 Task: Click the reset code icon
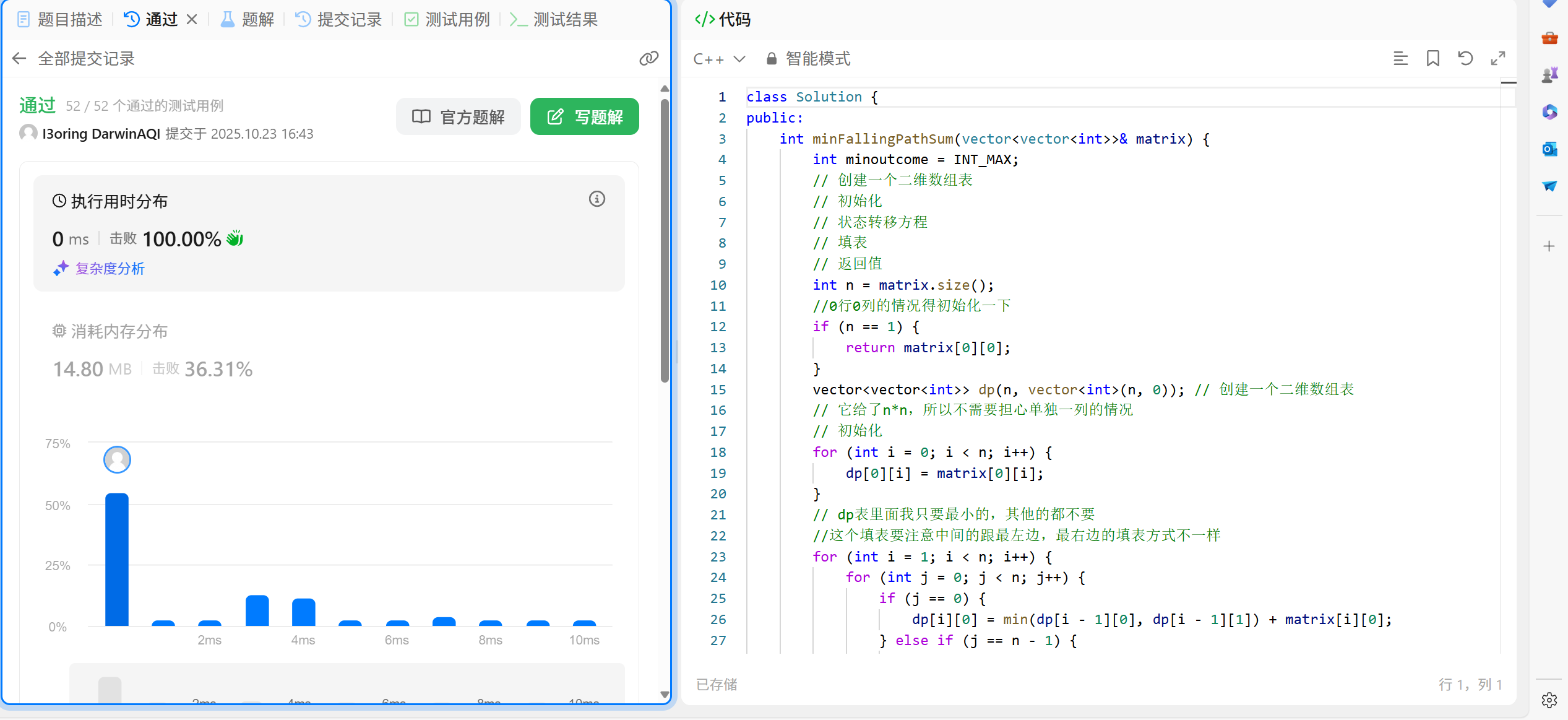click(1465, 58)
